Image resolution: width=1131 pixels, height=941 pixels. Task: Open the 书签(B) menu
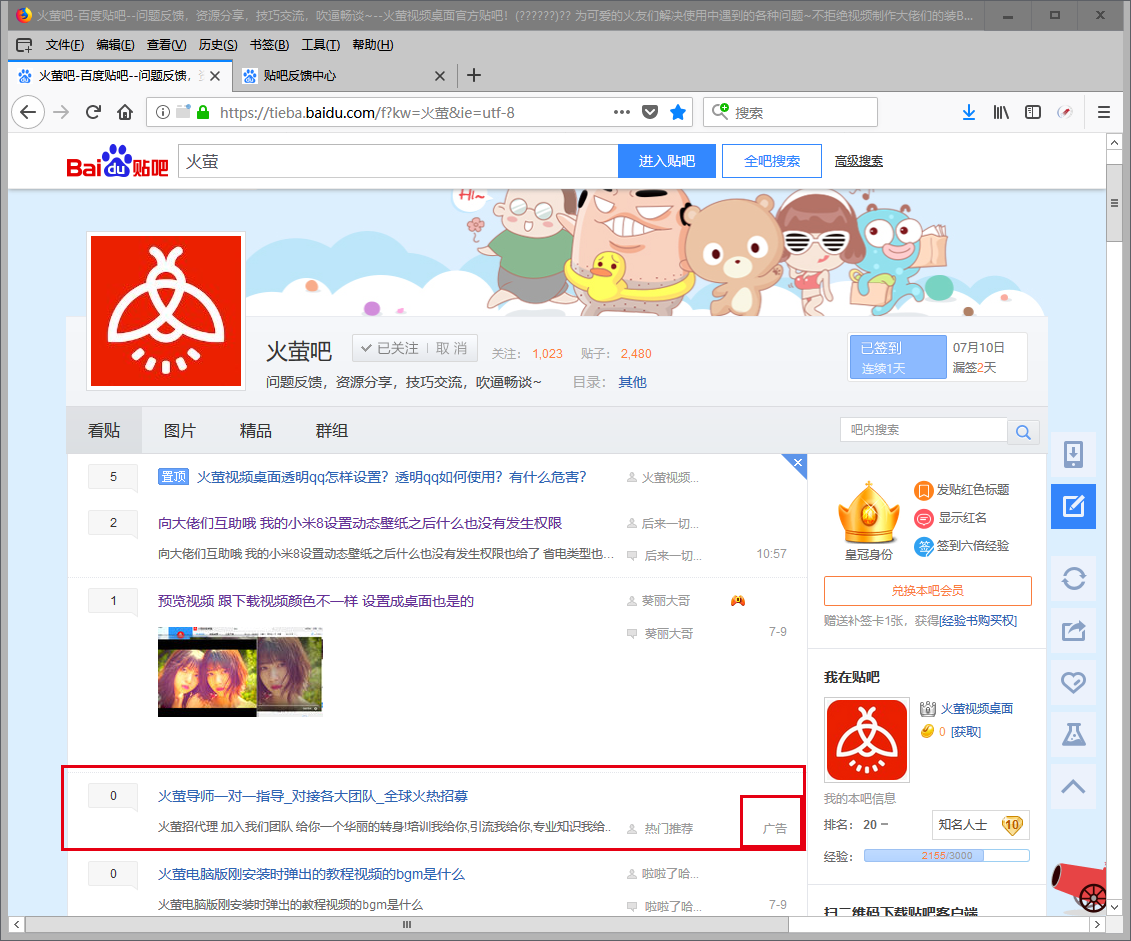269,45
